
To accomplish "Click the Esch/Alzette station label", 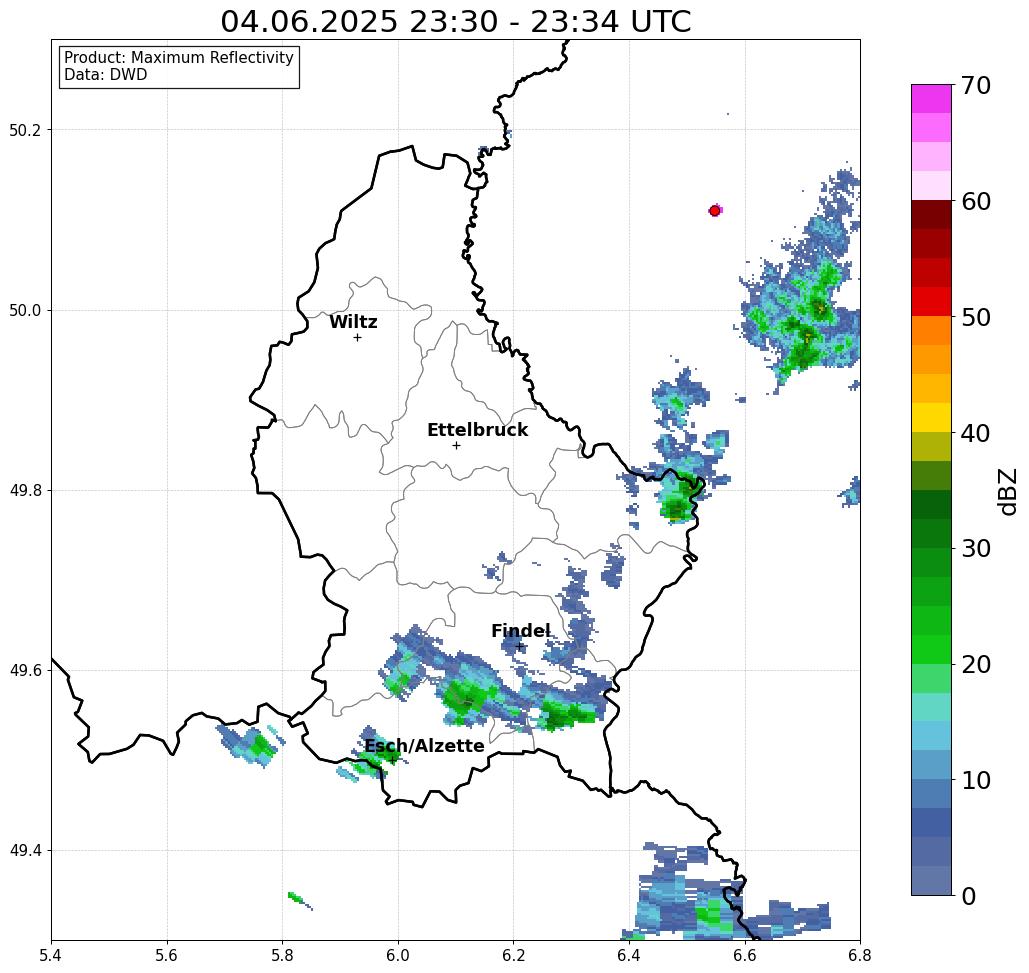I will point(424,746).
